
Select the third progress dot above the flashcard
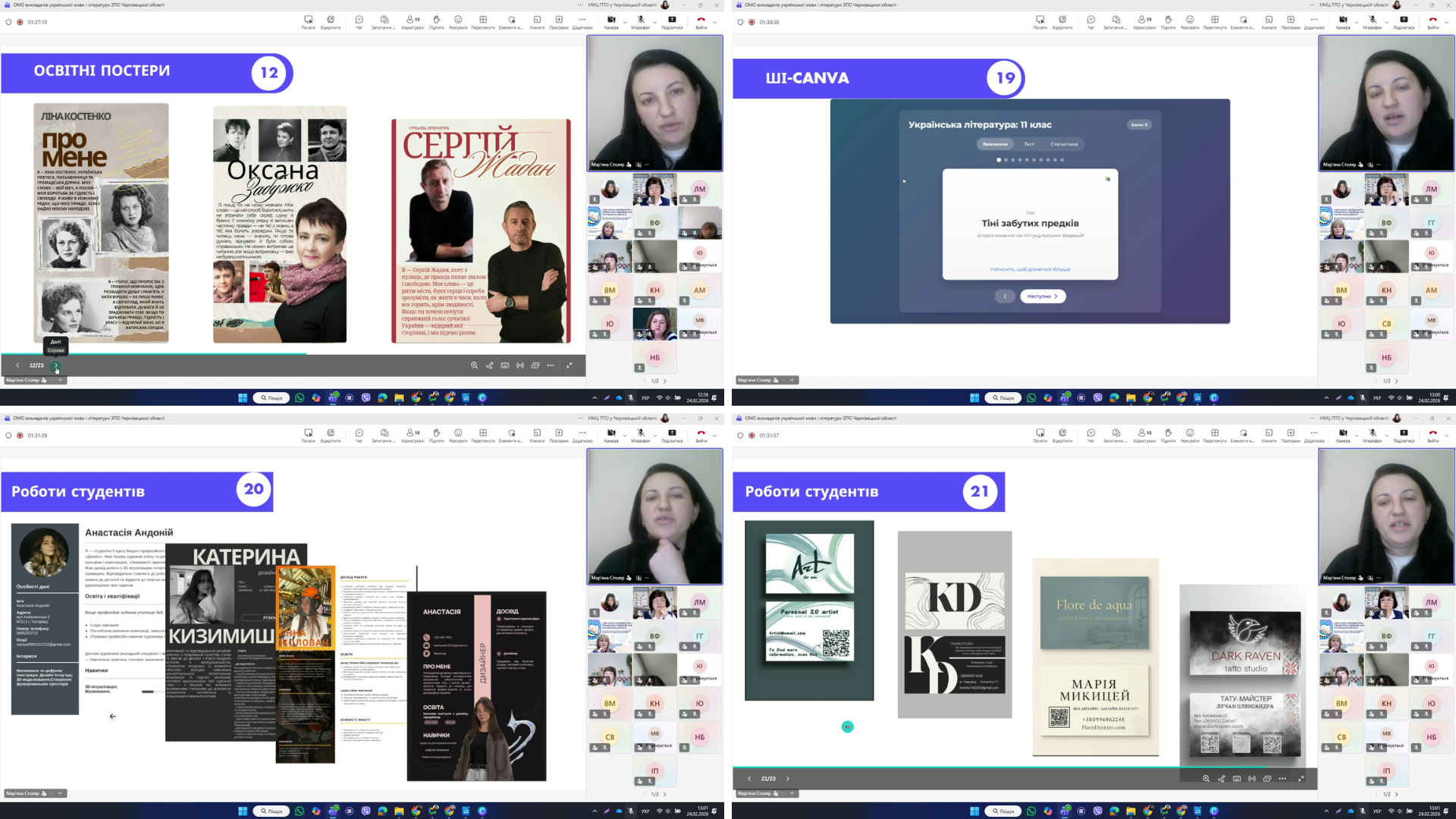click(1012, 160)
